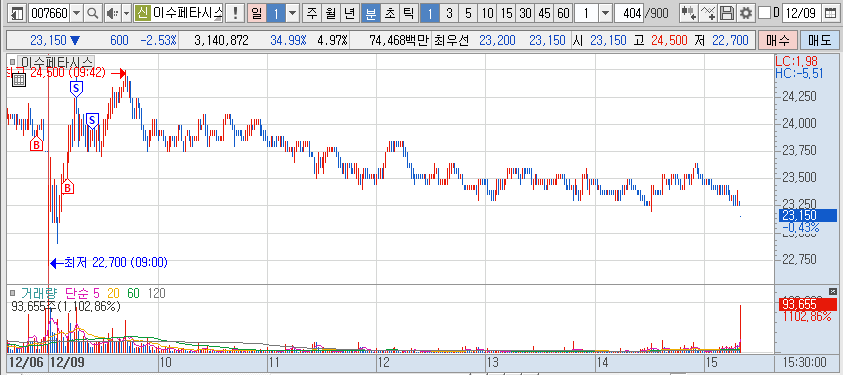This screenshot has width=843, height=375.
Task: Click the lower blue S sell marker
Action: [x=92, y=120]
